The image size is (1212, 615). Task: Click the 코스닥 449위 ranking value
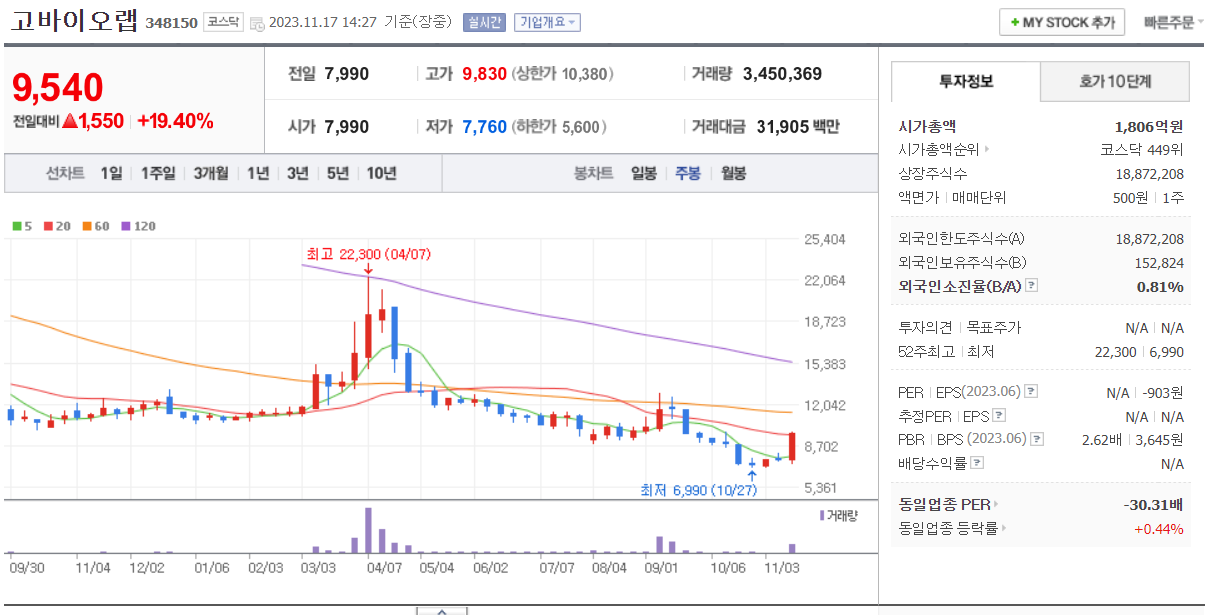pyautogui.click(x=1142, y=150)
